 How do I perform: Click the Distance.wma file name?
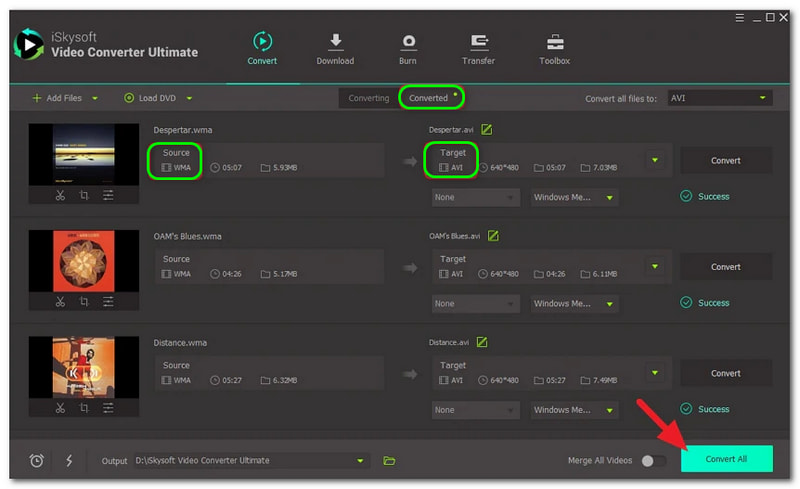click(x=180, y=343)
